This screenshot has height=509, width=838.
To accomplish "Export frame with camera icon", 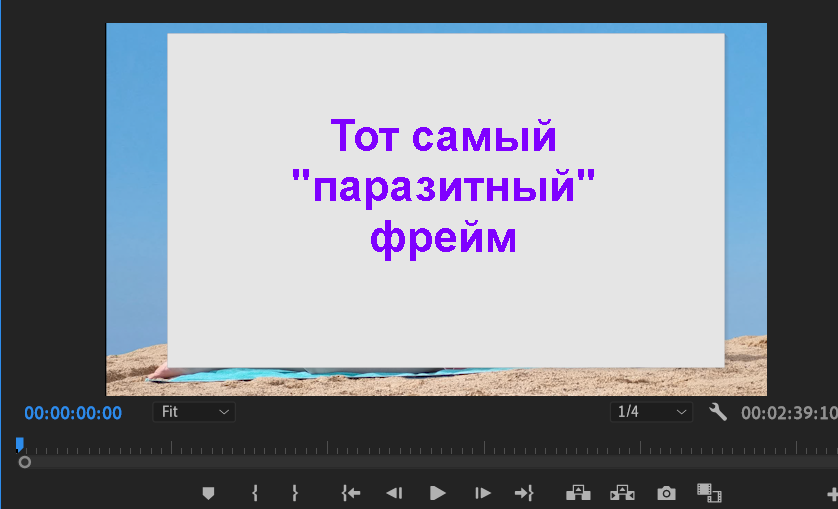I will point(666,493).
